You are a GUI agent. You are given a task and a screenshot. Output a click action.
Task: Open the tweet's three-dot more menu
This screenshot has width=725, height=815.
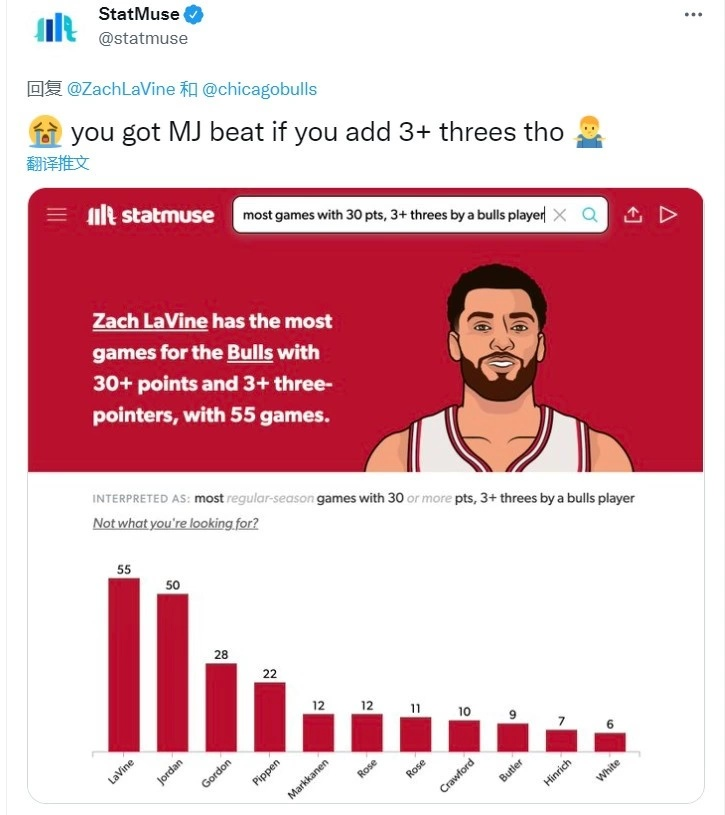(693, 15)
